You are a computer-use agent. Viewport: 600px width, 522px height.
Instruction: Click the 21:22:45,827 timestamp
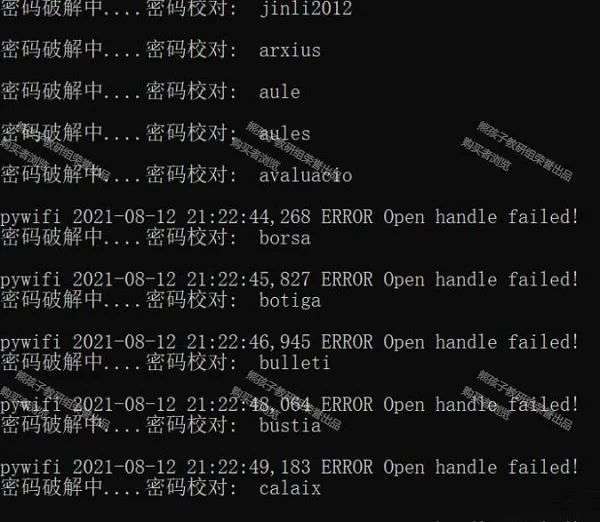pyautogui.click(x=248, y=279)
